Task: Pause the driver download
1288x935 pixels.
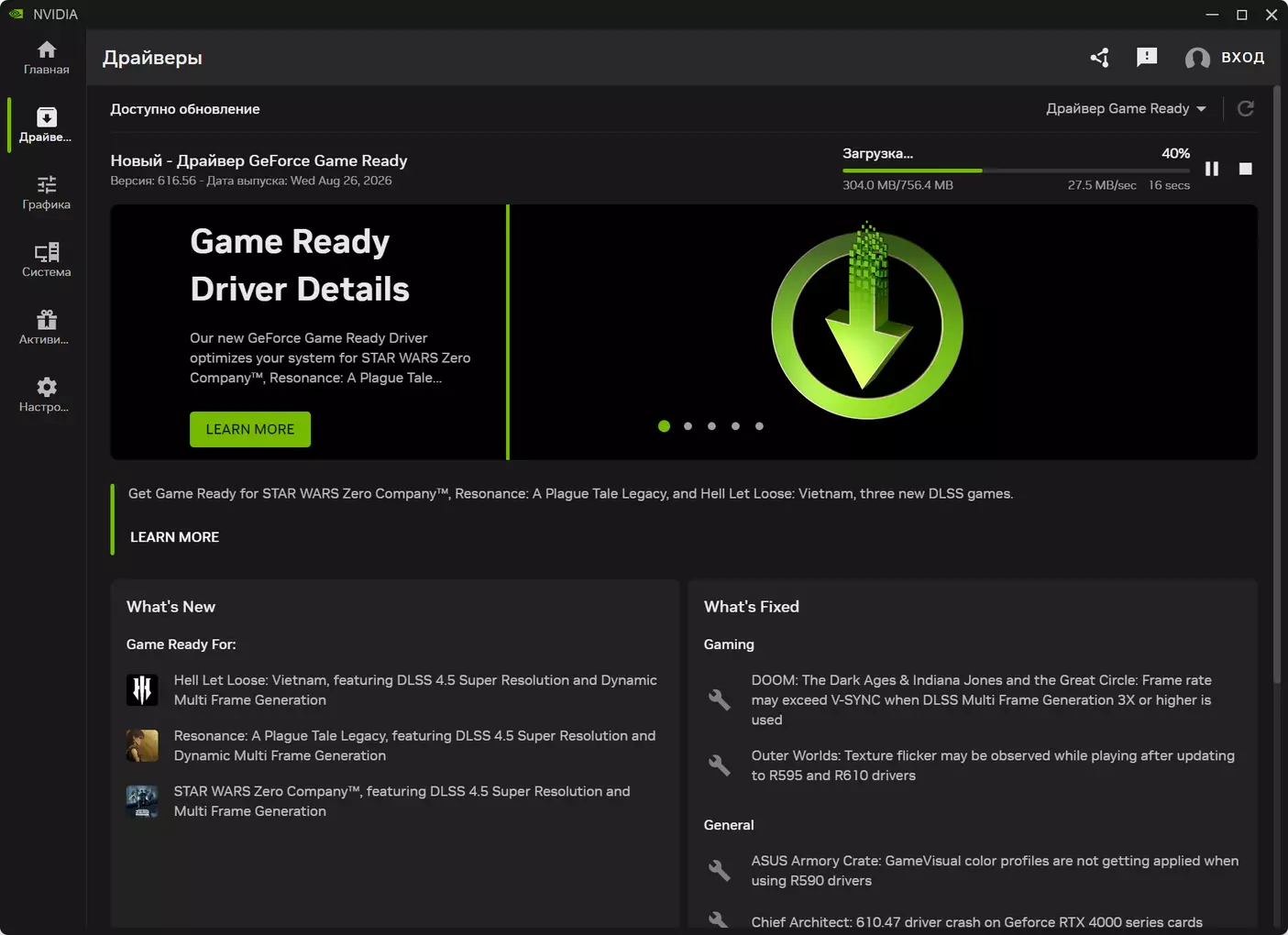Action: pos(1212,169)
